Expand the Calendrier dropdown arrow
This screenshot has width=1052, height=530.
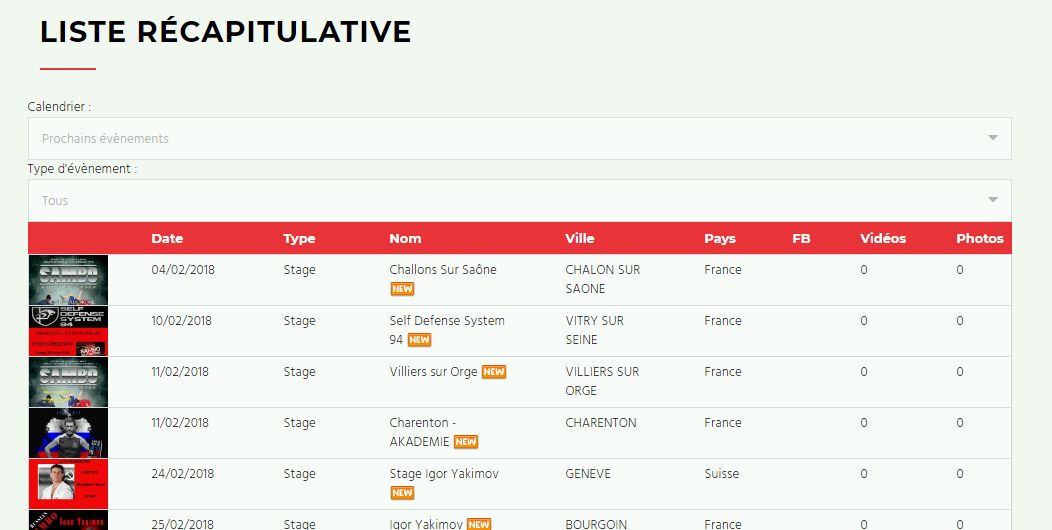point(992,138)
